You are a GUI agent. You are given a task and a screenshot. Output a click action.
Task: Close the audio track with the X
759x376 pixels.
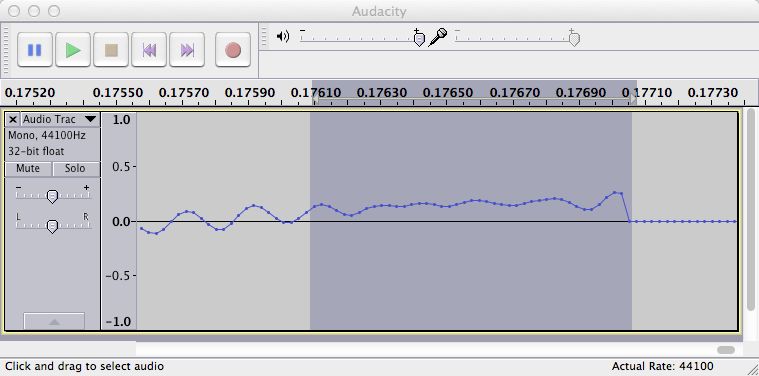[x=13, y=120]
